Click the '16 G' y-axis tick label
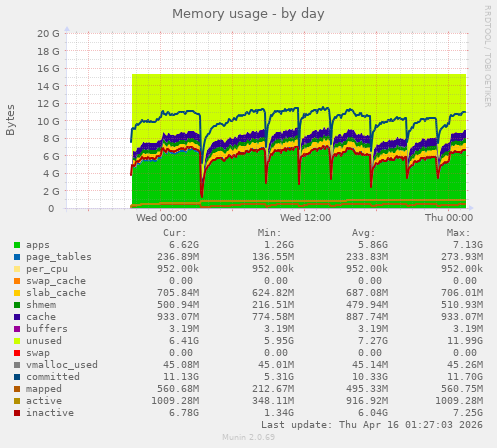Viewport: 497px width, 448px height. (48, 68)
